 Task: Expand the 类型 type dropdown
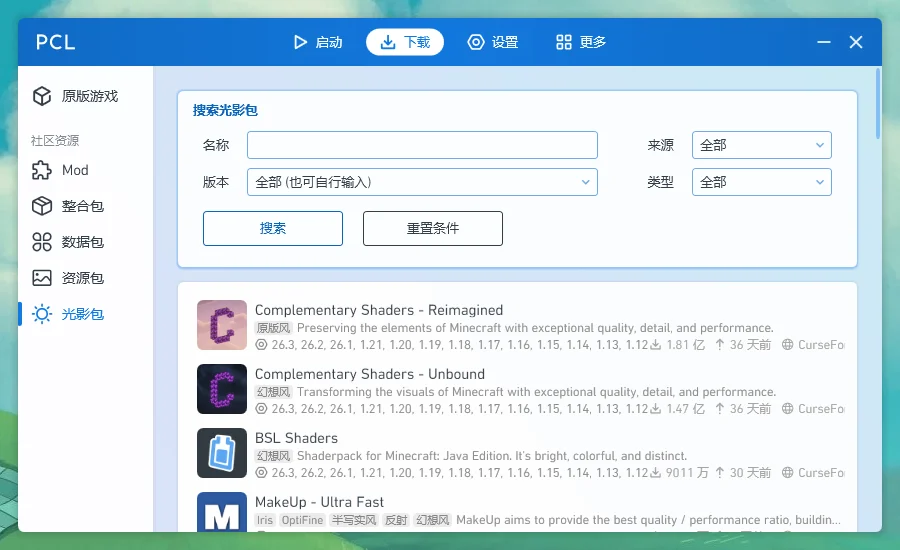click(x=762, y=182)
